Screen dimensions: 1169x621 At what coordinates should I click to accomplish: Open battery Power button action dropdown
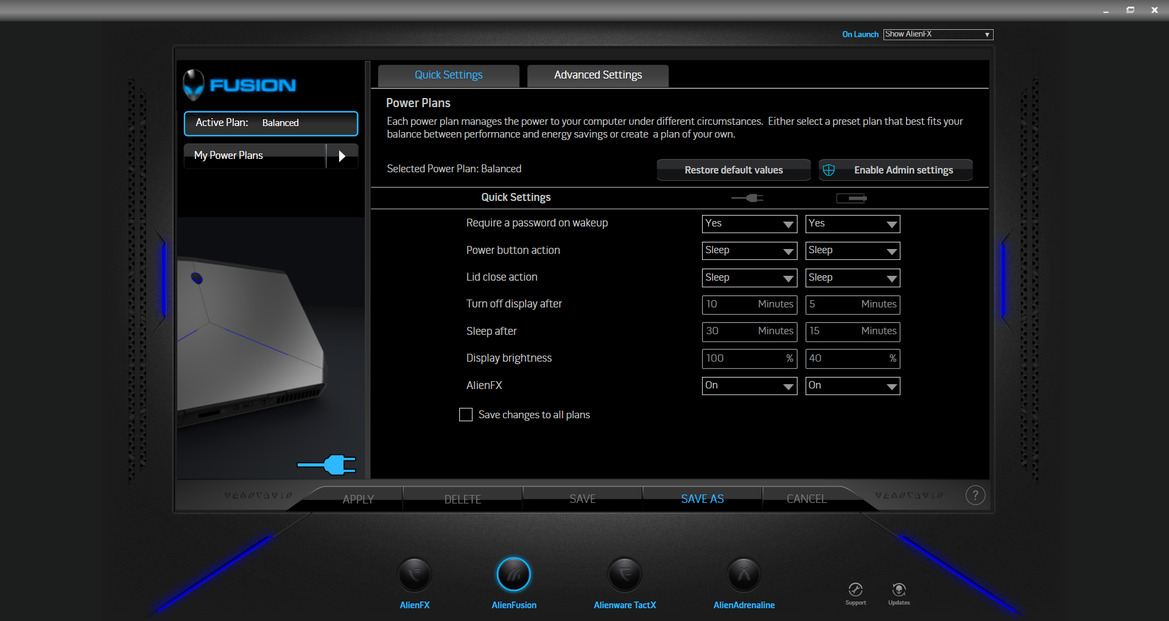click(853, 250)
